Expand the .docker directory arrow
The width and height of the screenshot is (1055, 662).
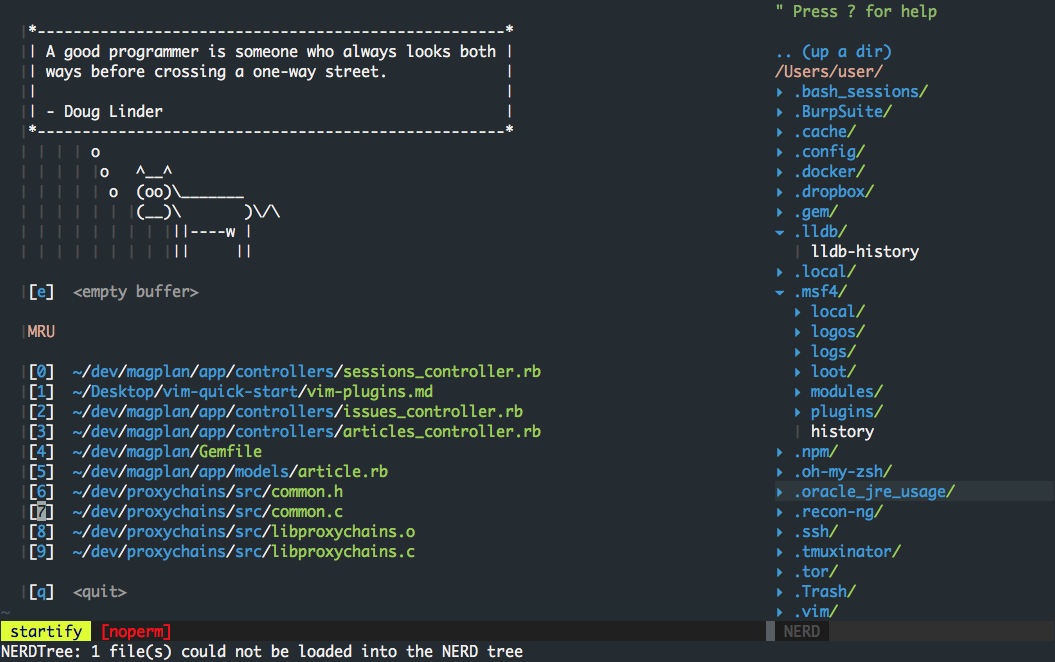pyautogui.click(x=779, y=172)
